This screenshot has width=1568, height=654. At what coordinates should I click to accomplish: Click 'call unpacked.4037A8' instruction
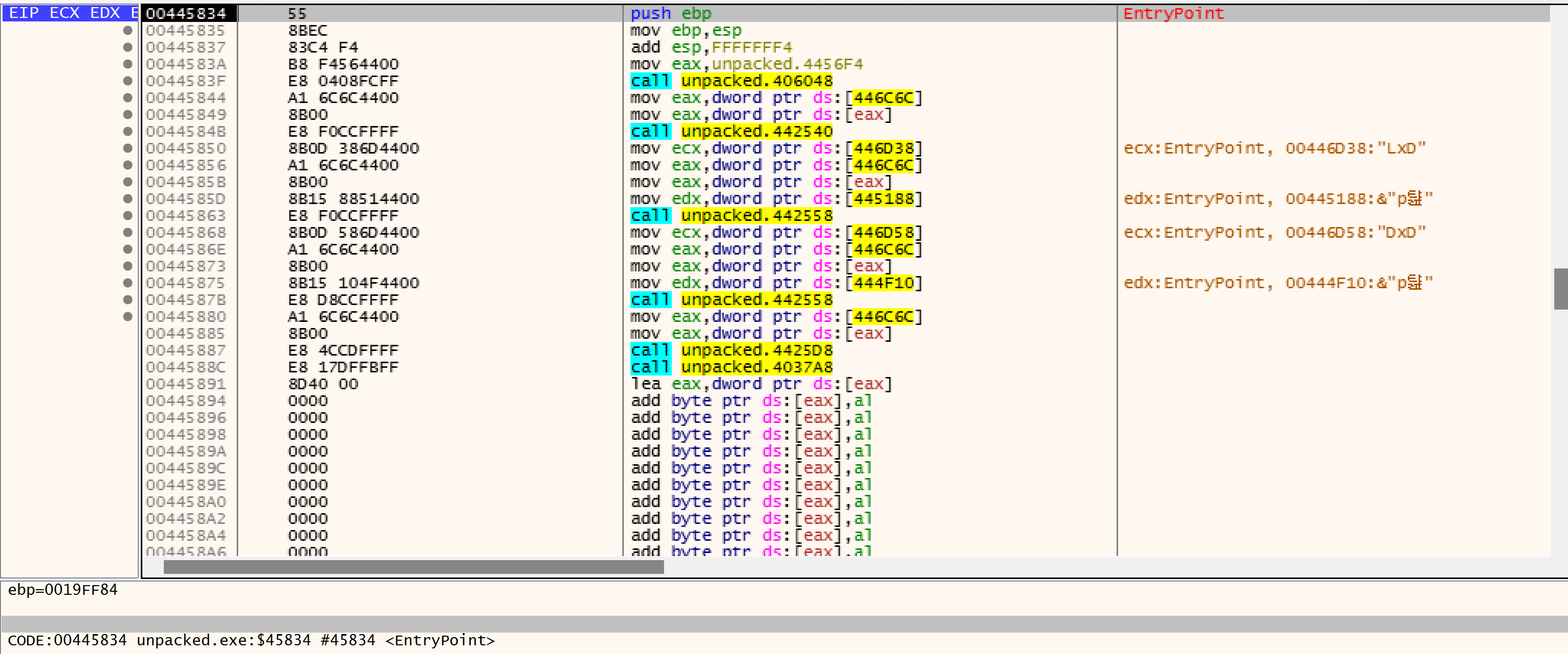click(731, 367)
